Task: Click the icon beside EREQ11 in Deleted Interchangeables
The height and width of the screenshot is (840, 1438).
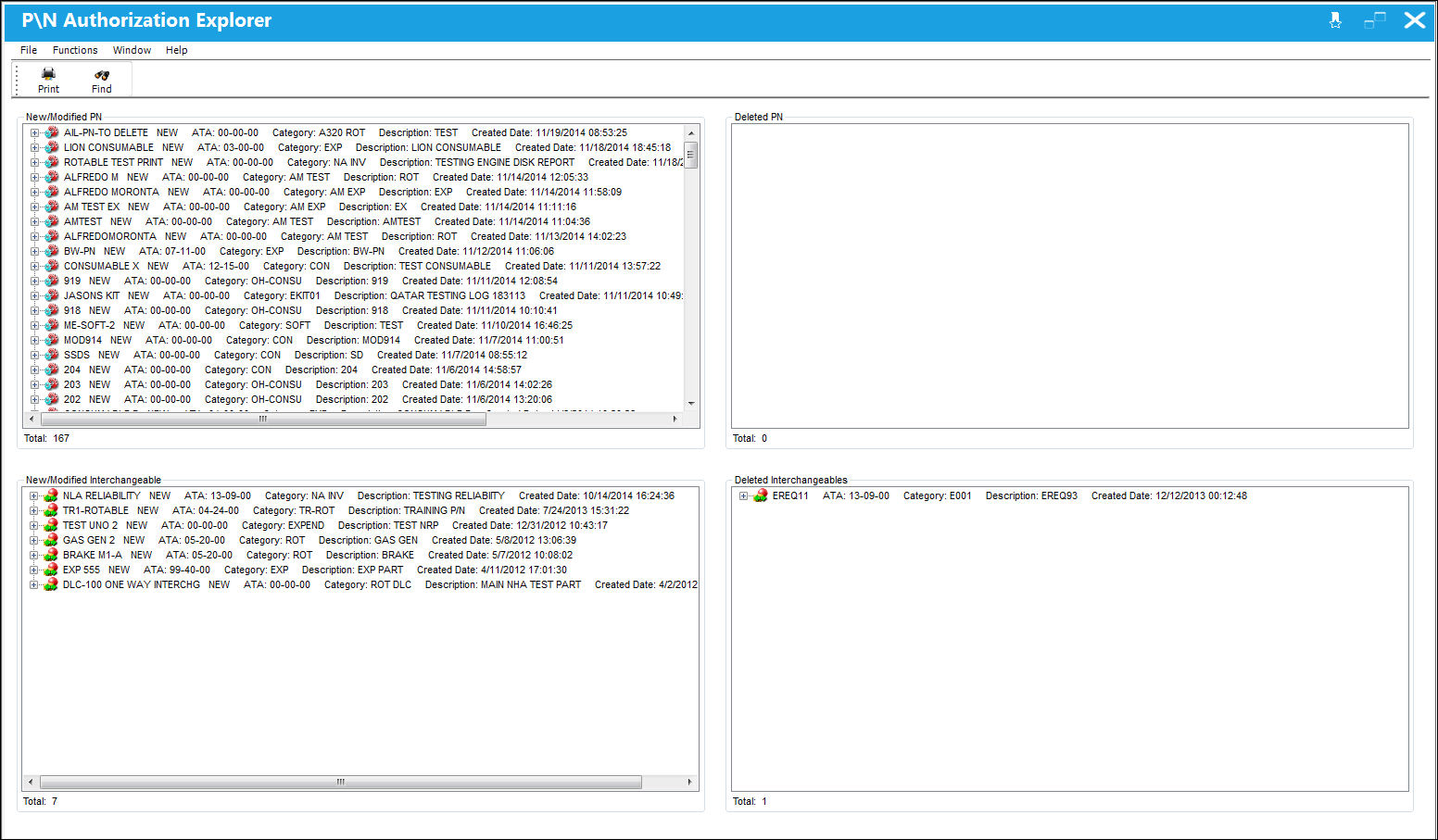Action: coord(761,495)
